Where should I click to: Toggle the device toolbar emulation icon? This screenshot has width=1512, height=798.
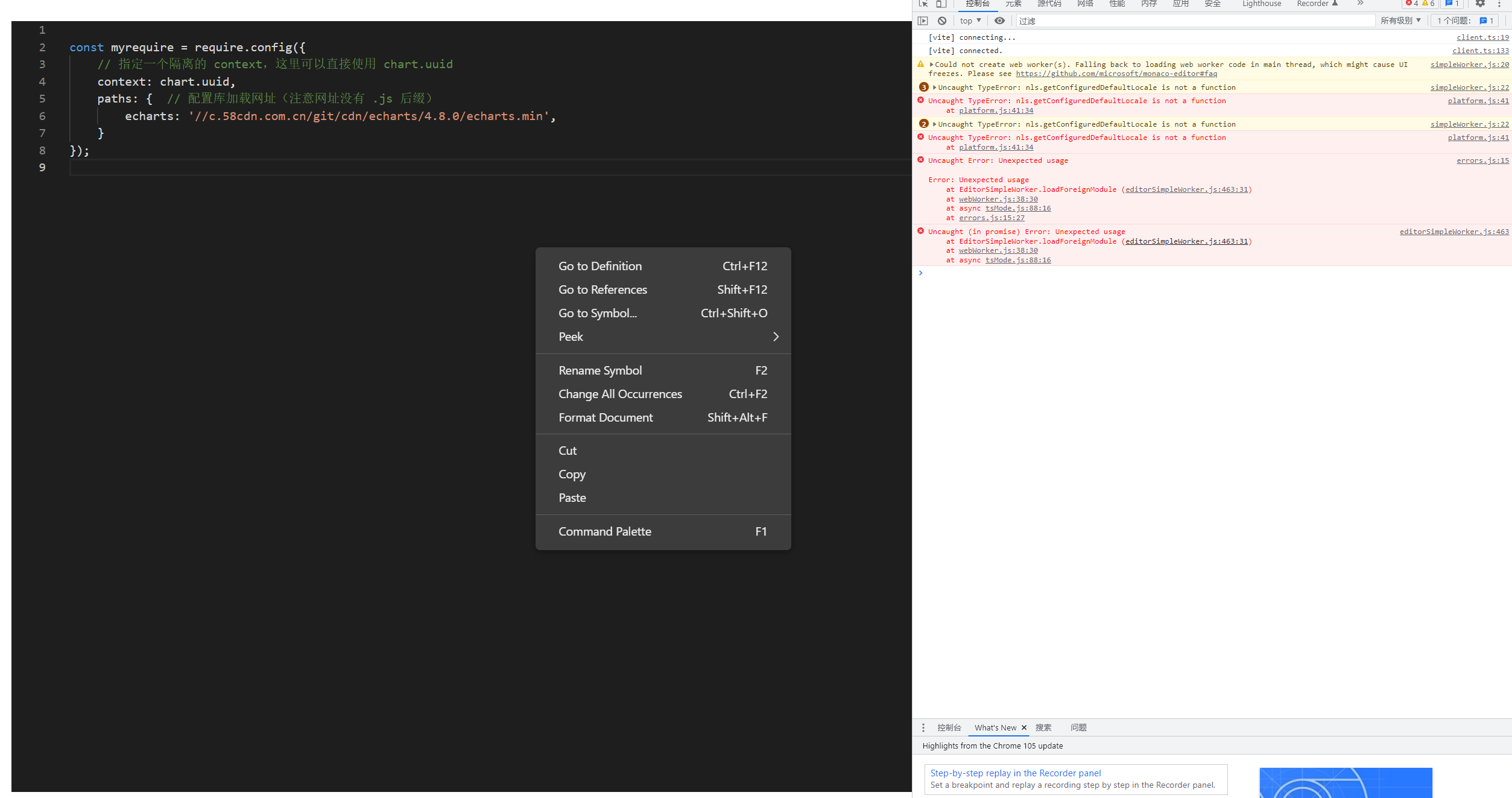(940, 4)
